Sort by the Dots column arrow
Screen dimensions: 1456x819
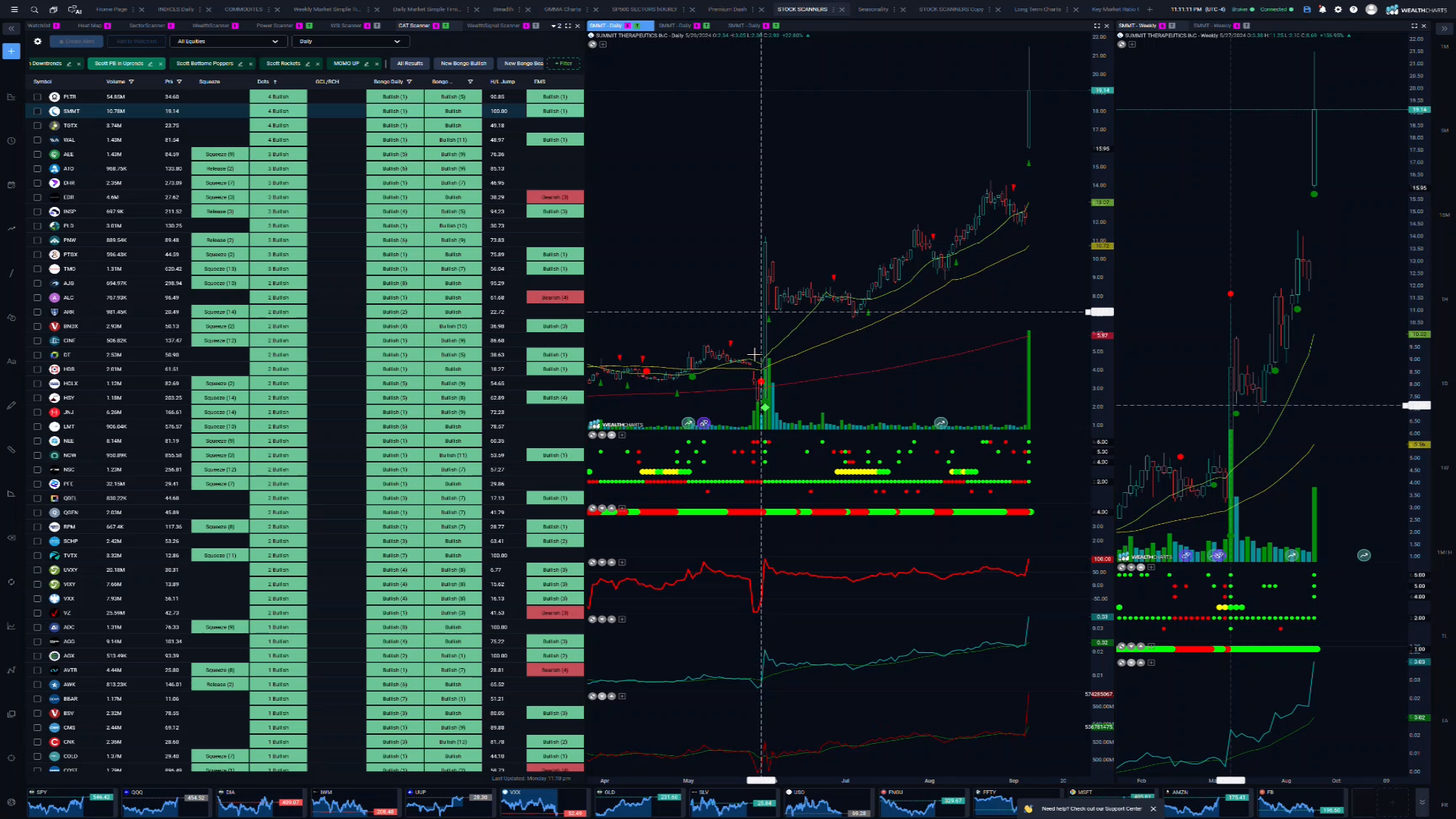point(275,82)
